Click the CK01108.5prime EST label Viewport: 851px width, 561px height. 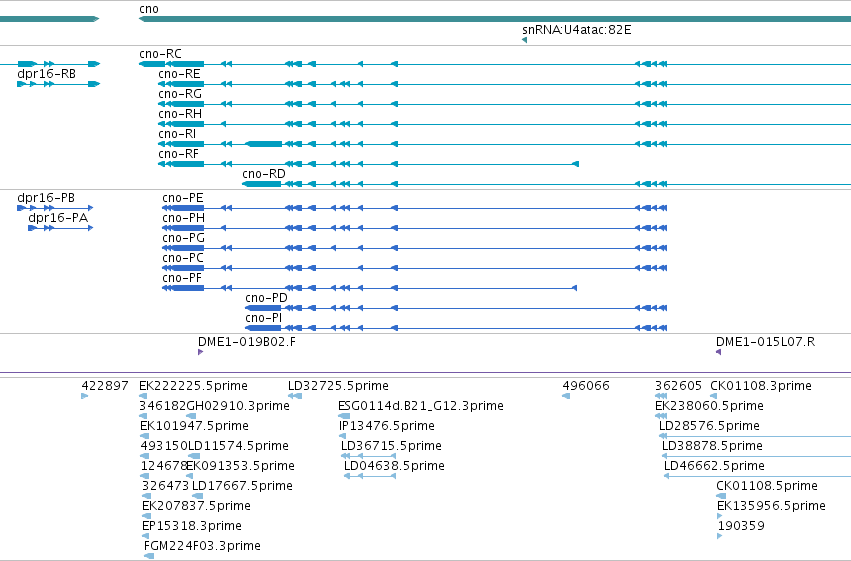[x=767, y=486]
